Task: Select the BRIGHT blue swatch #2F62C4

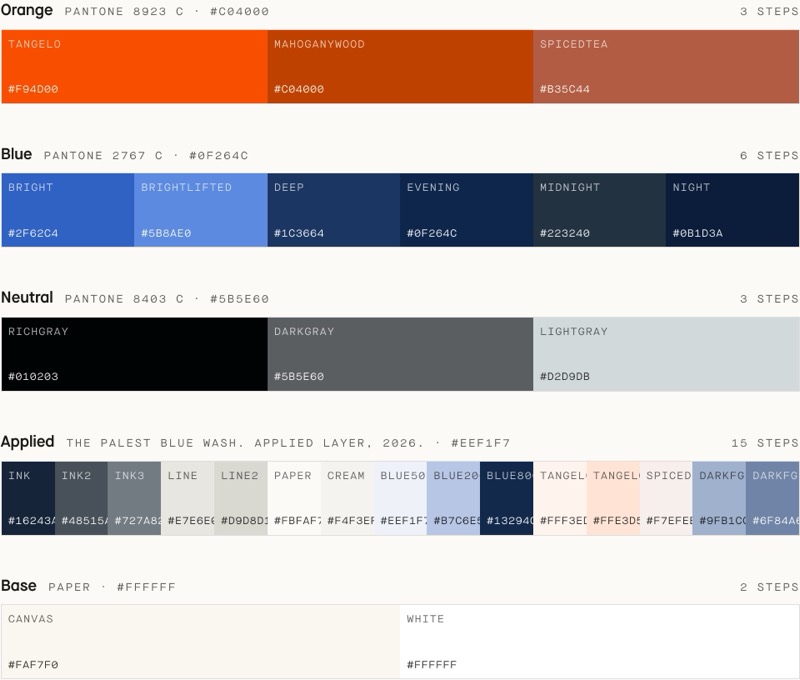Action: [x=68, y=210]
